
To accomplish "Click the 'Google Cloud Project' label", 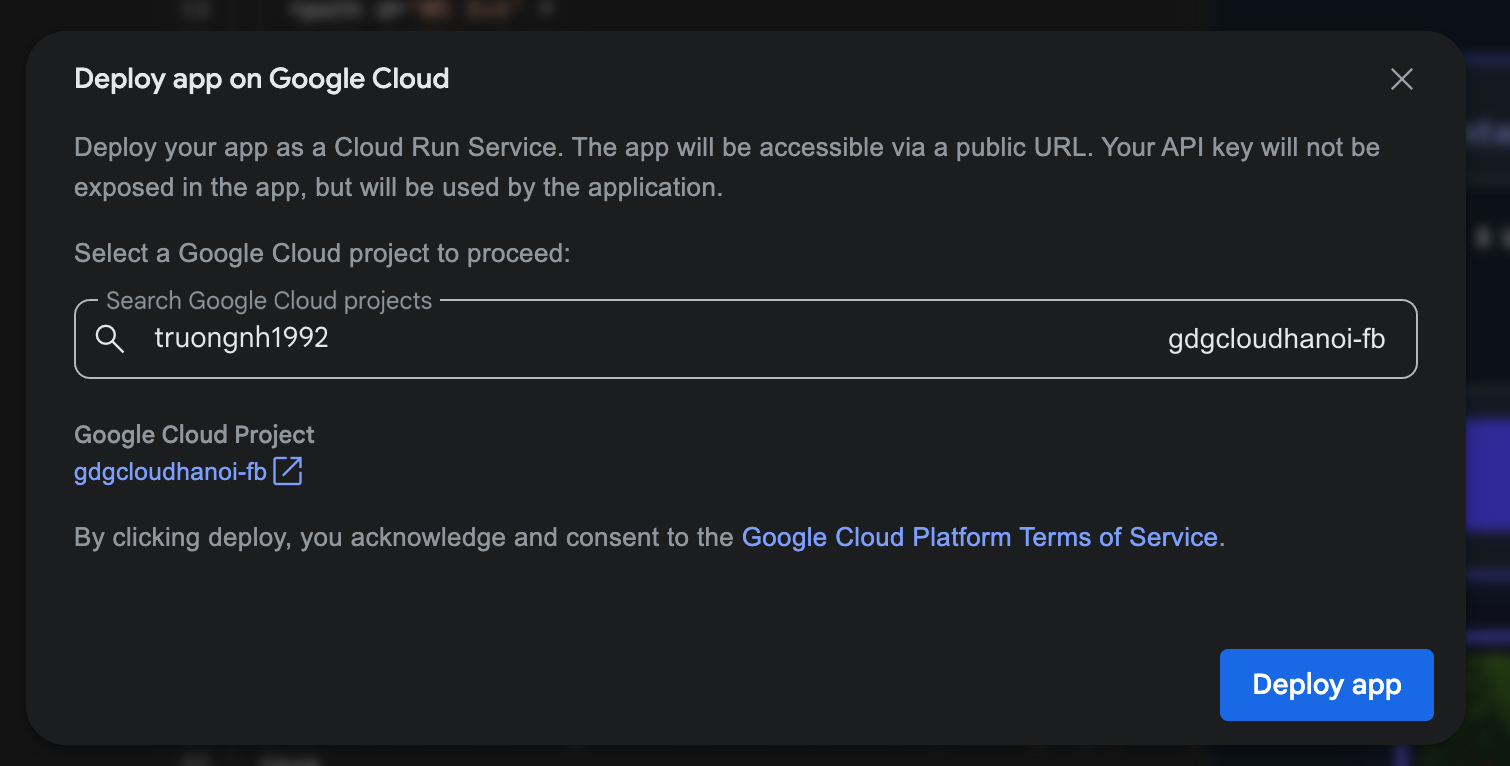I will click(x=194, y=435).
